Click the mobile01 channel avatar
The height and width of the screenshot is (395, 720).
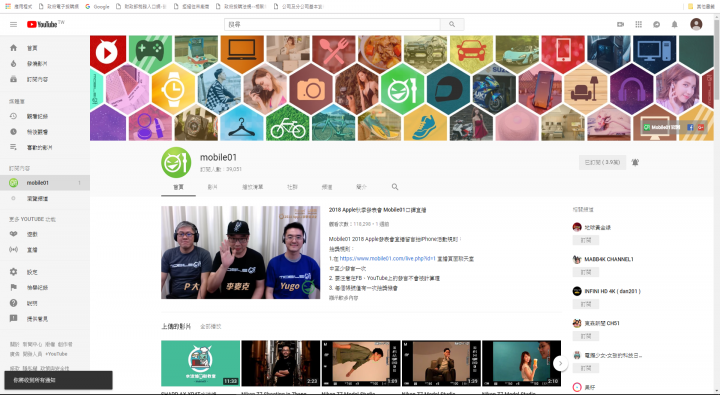[x=176, y=162]
